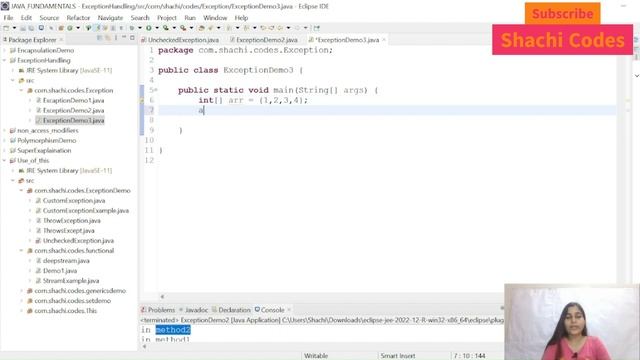Image resolution: width=640 pixels, height=360 pixels.
Task: Select com.shachi.codes.This package
Action: point(62,311)
